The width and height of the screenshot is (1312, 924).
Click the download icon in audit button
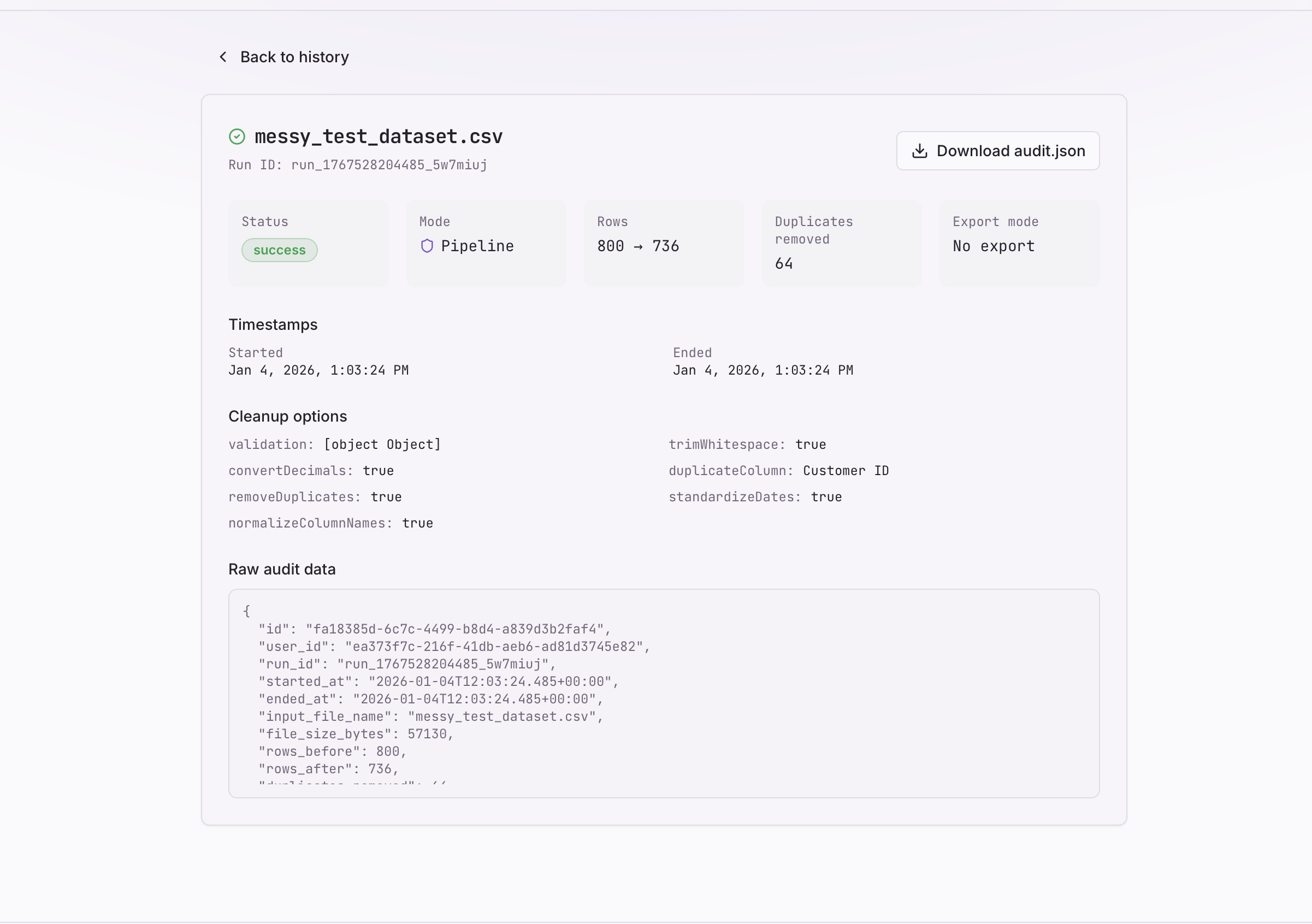pyautogui.click(x=919, y=151)
